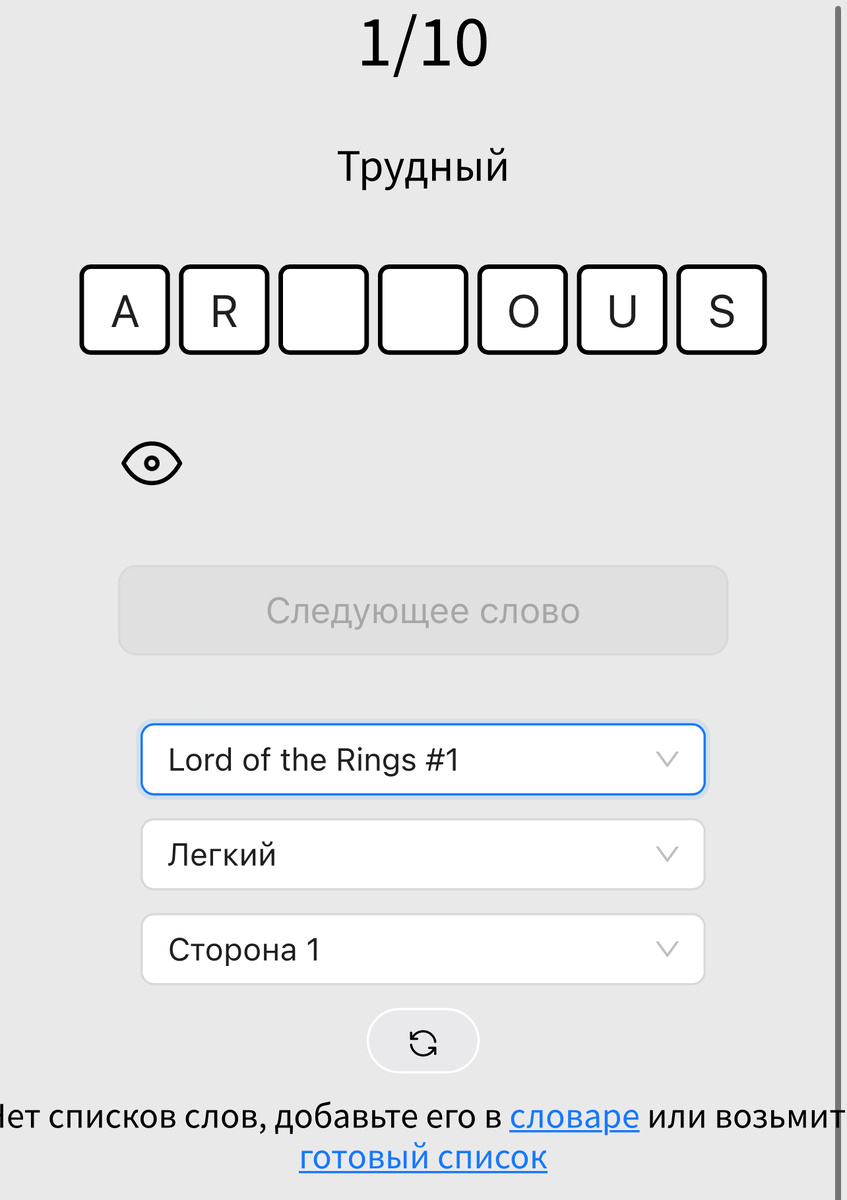
Task: Click the letter tile showing A
Action: point(124,310)
